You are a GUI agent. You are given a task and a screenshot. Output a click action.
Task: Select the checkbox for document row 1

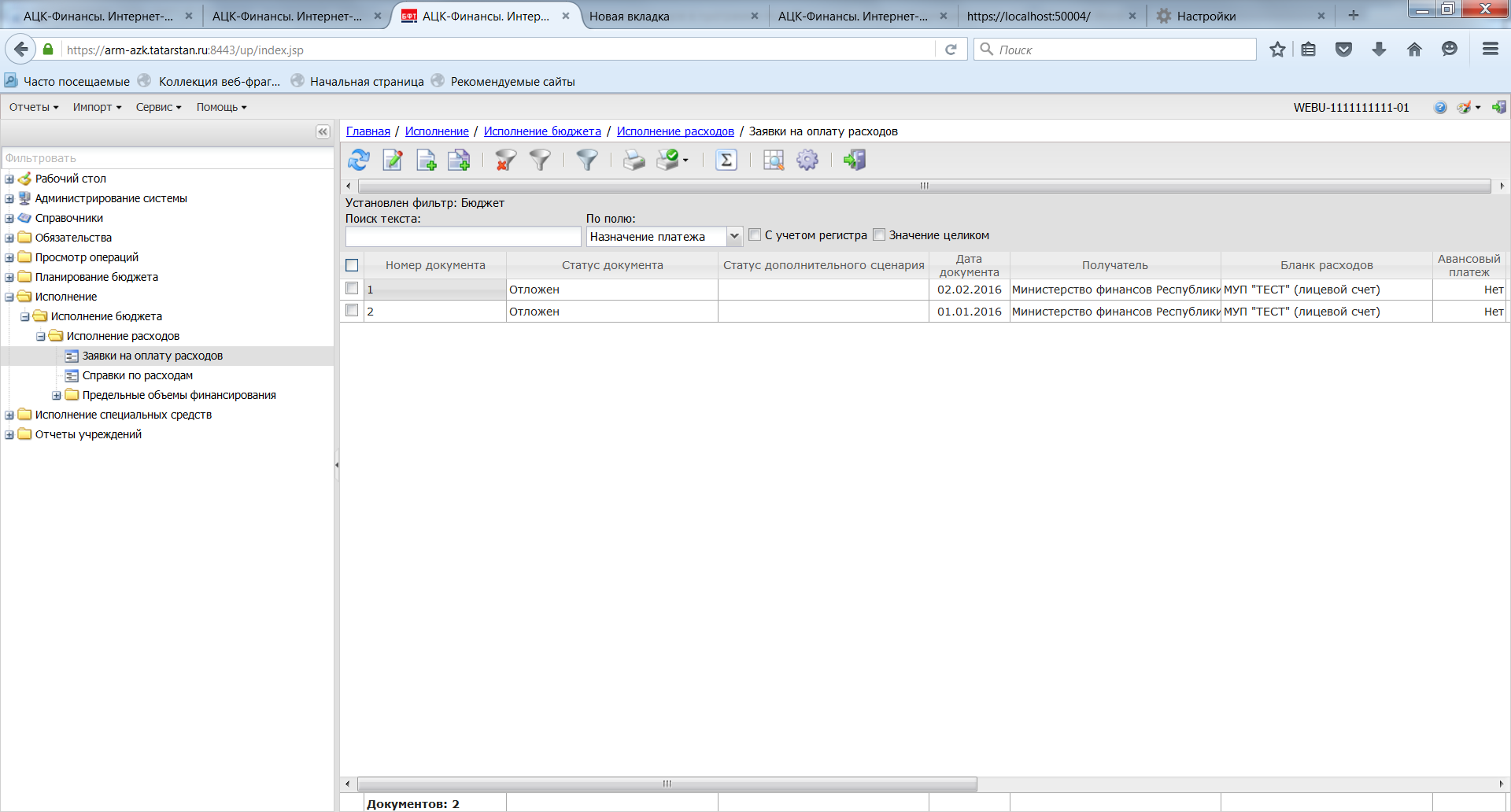(x=352, y=289)
